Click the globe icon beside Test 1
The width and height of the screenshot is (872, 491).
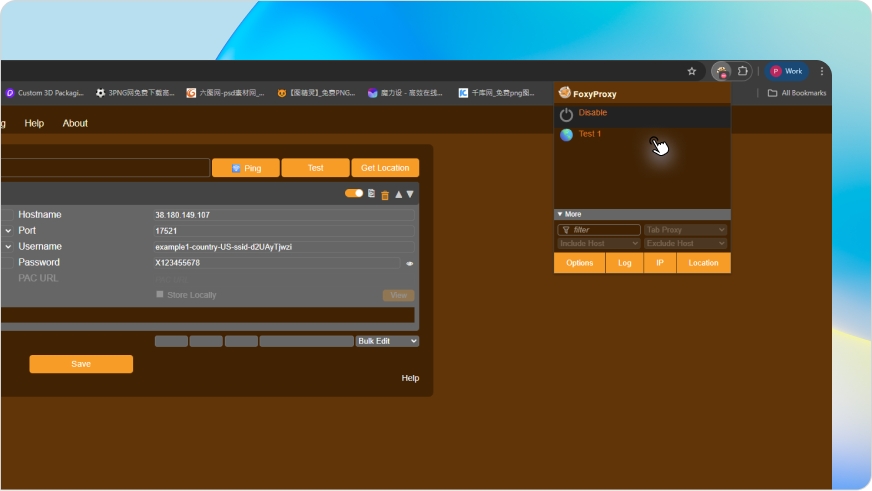click(x=566, y=135)
